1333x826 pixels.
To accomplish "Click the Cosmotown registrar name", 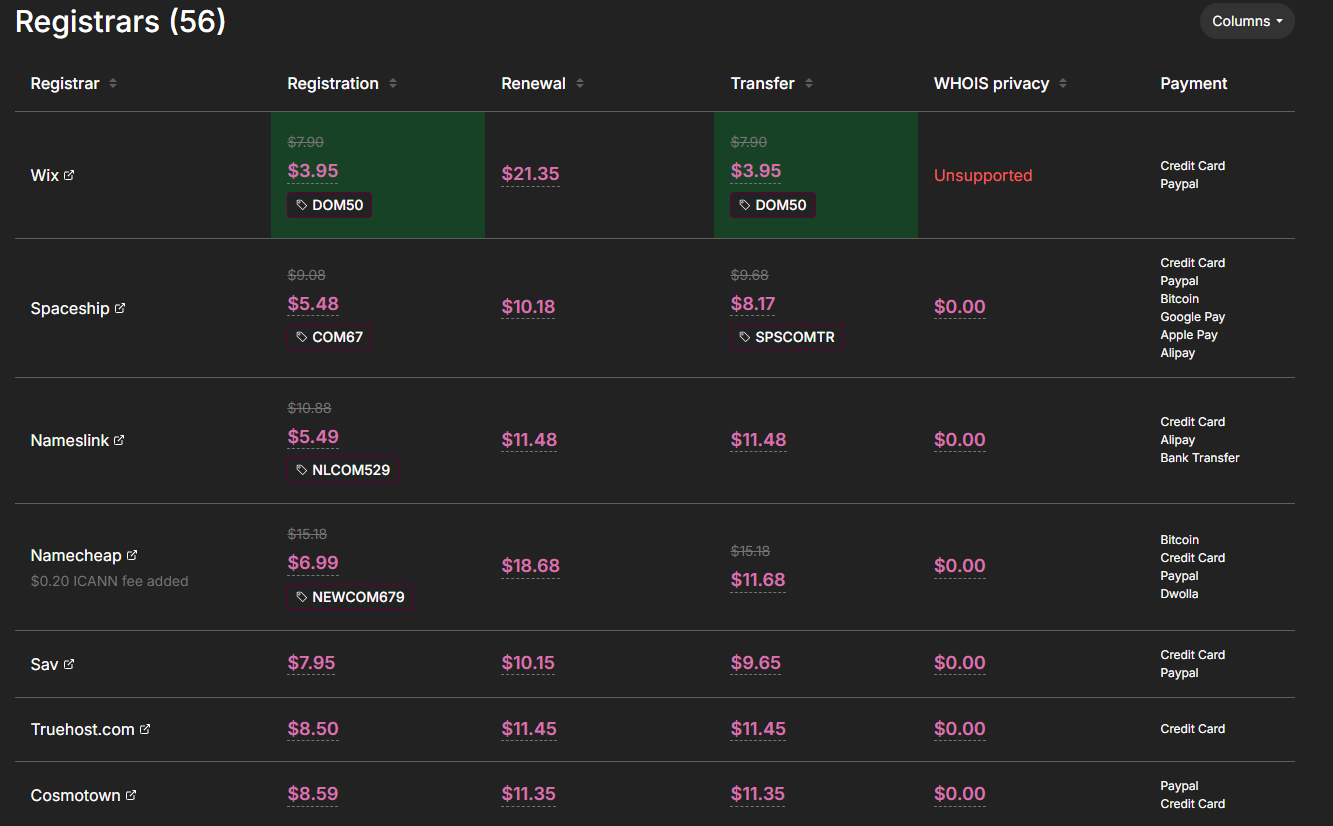I will point(76,795).
